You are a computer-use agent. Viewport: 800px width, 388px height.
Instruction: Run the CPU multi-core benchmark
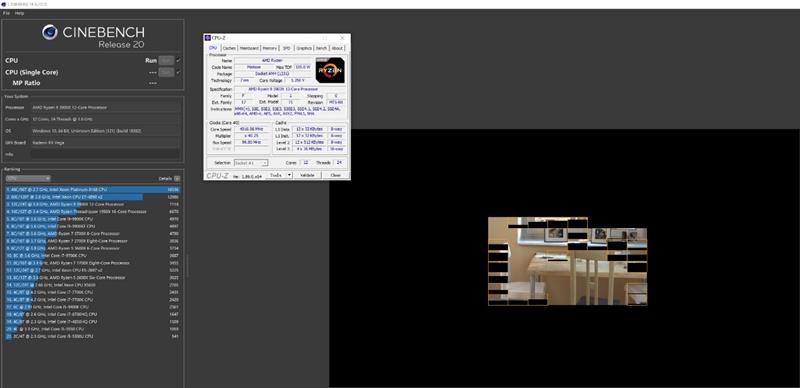(x=166, y=60)
